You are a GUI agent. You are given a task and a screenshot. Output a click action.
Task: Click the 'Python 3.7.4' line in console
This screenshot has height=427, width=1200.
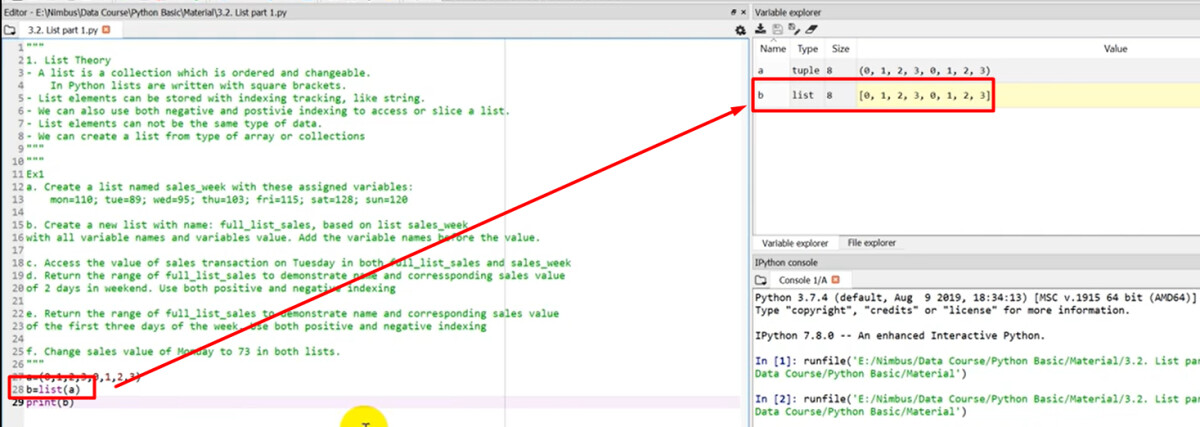point(977,298)
